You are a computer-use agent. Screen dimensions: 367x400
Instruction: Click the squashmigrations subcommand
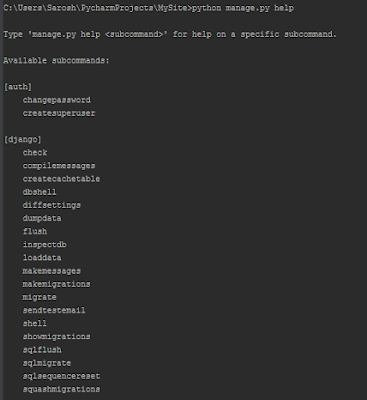tap(61, 389)
